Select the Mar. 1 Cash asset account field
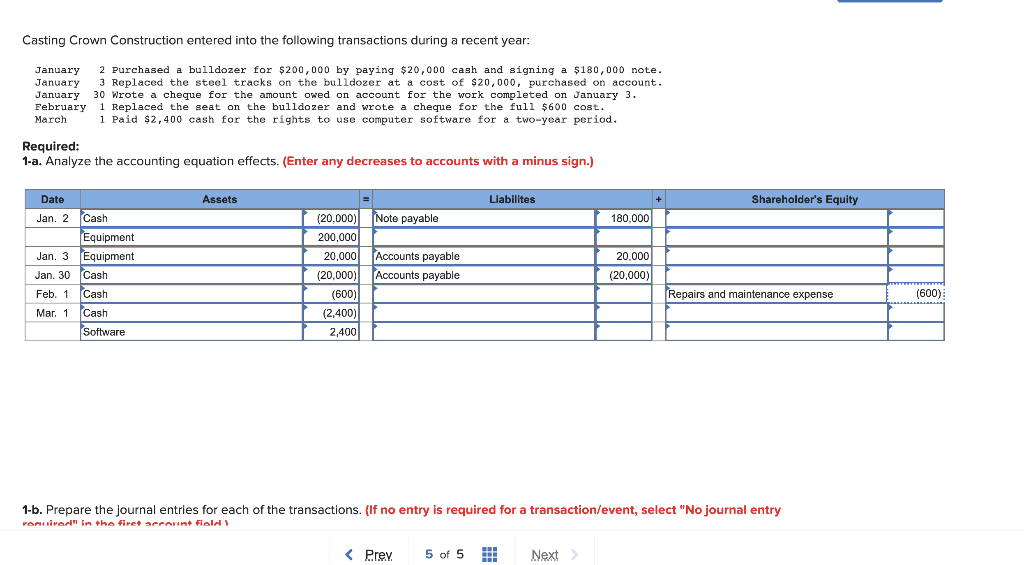This screenshot has width=1024, height=565. (x=191, y=313)
